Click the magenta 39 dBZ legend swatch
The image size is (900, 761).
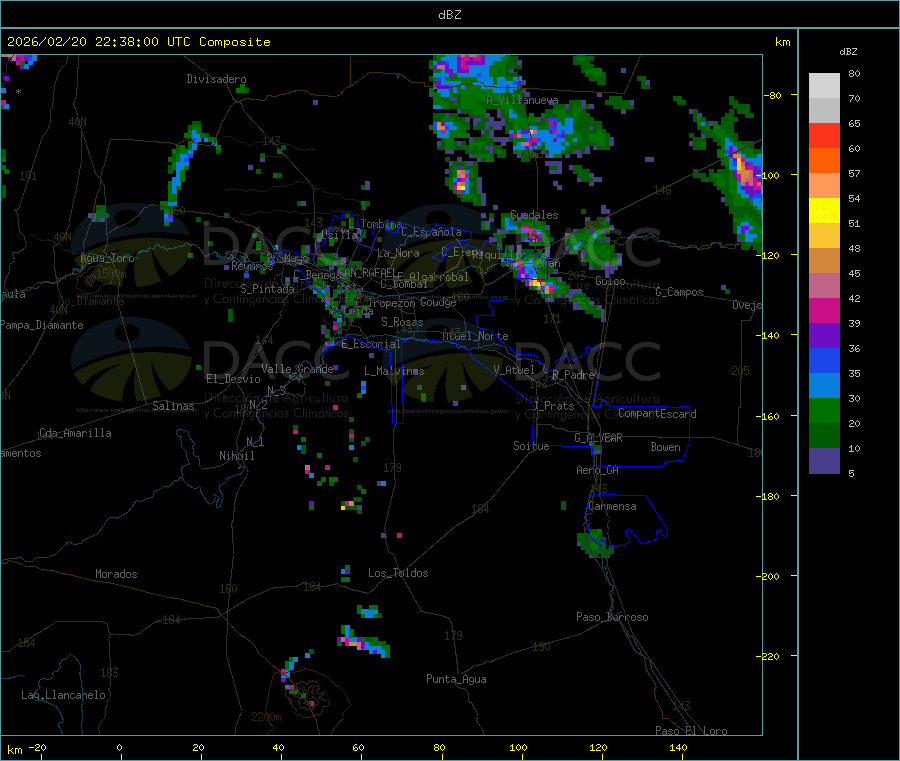coord(824,310)
